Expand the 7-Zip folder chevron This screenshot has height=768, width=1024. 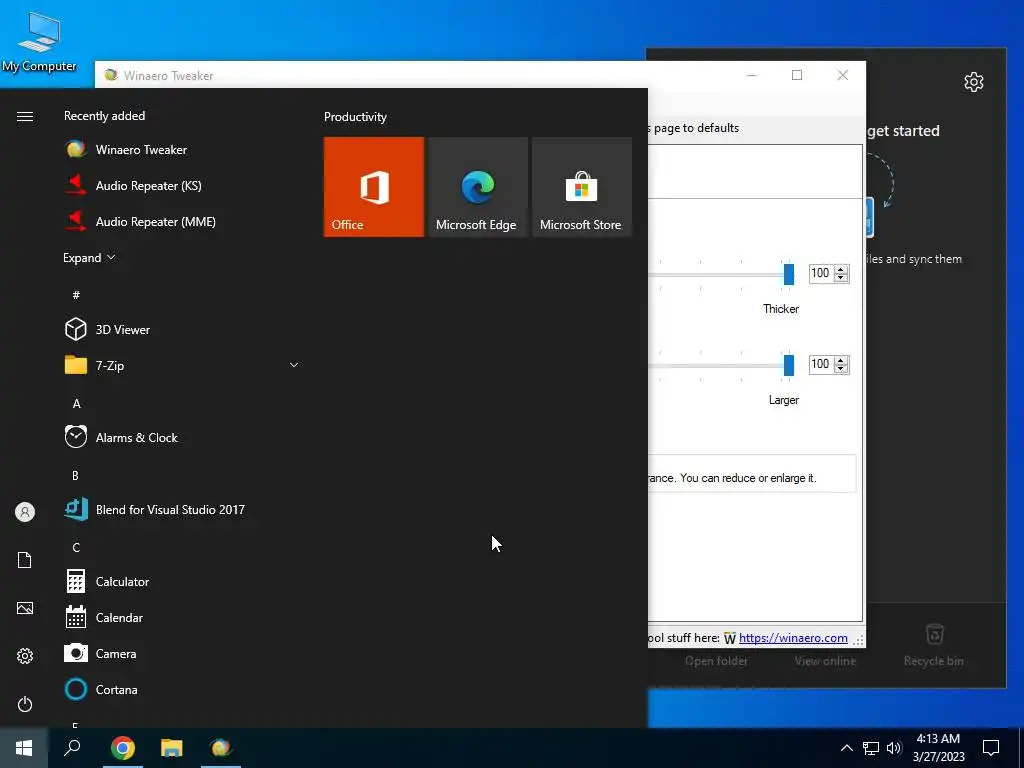click(x=294, y=365)
